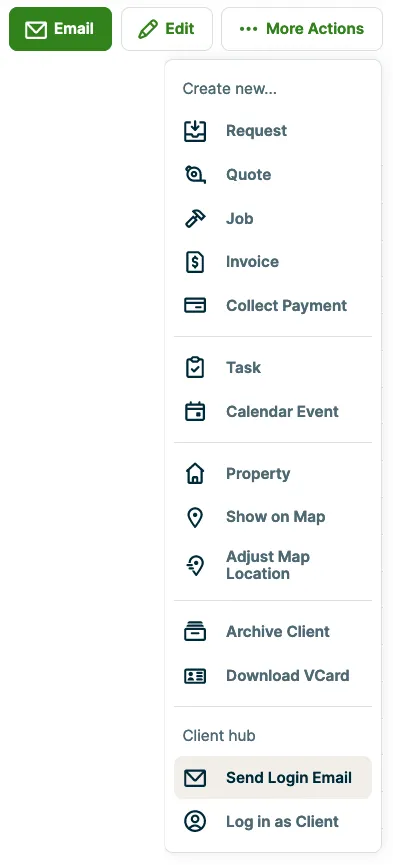393x865 pixels.
Task: Click the green Email button
Action: pyautogui.click(x=61, y=29)
